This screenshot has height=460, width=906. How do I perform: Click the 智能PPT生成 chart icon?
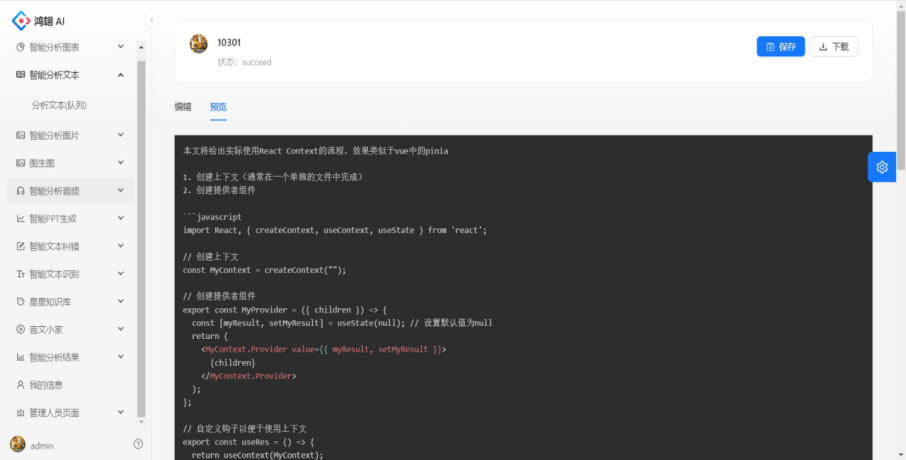tap(20, 218)
